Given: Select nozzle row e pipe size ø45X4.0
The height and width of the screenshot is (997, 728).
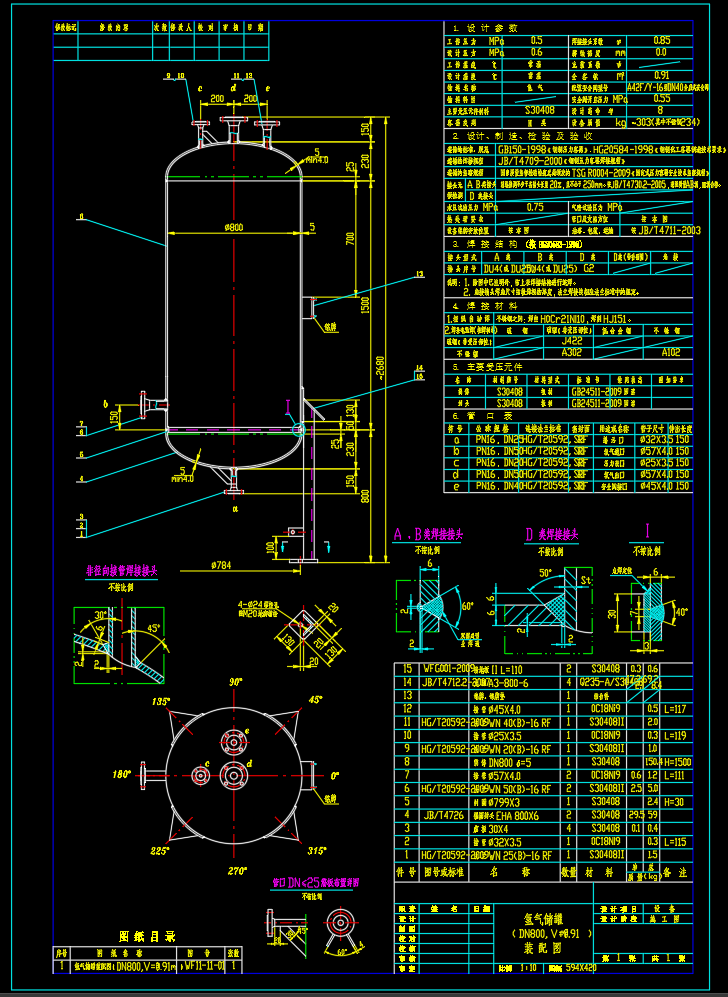Looking at the screenshot, I should (656, 486).
